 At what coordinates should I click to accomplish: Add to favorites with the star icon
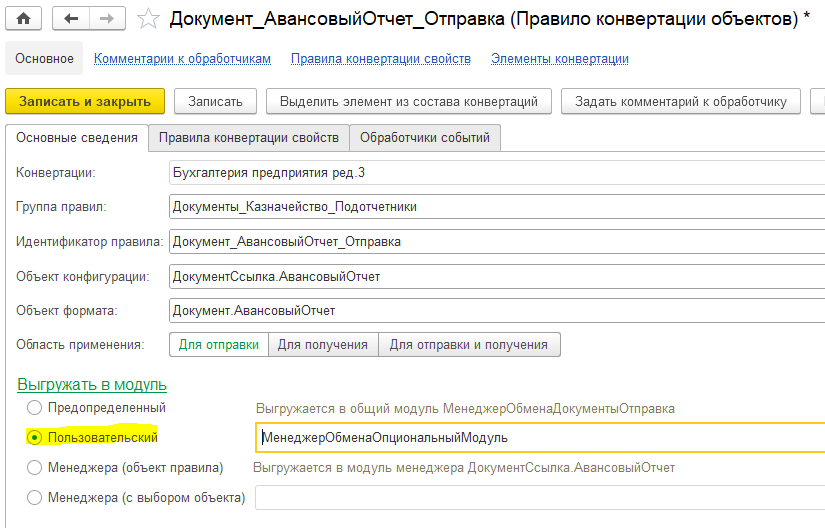click(148, 19)
